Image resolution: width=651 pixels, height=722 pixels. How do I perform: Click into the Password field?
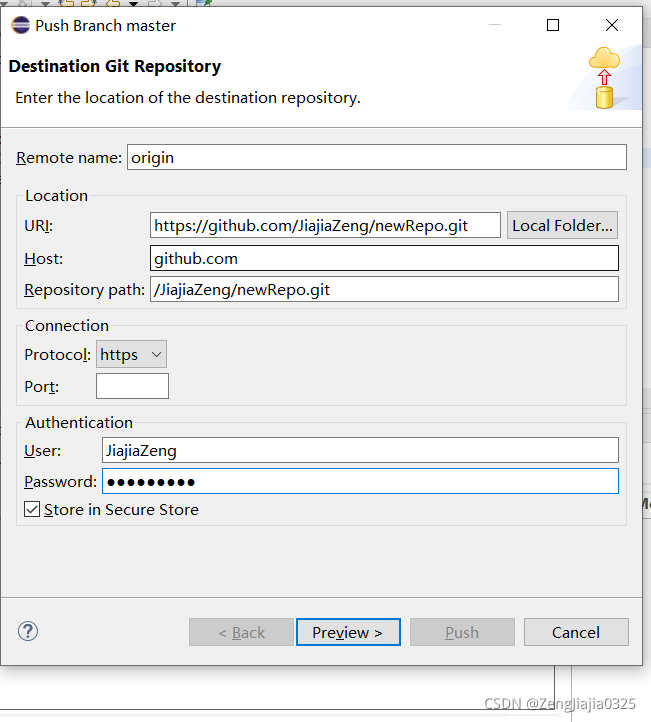(x=360, y=481)
